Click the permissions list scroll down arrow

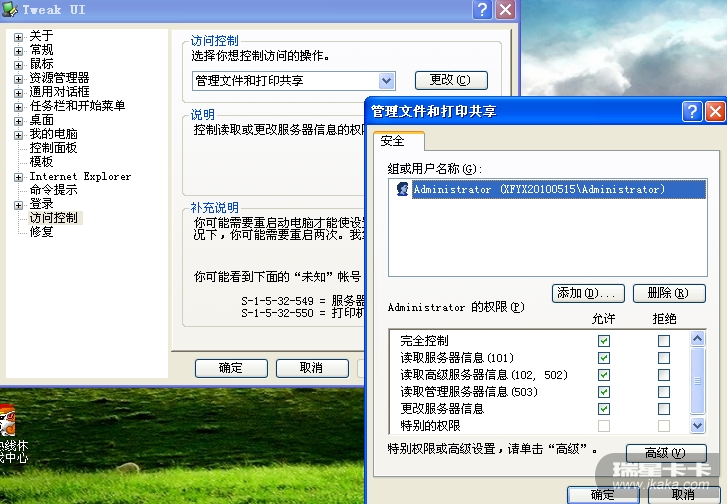tap(697, 425)
